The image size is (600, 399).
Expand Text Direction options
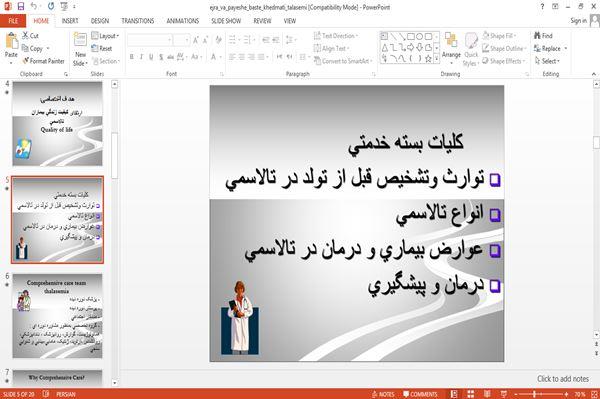[x=336, y=36]
